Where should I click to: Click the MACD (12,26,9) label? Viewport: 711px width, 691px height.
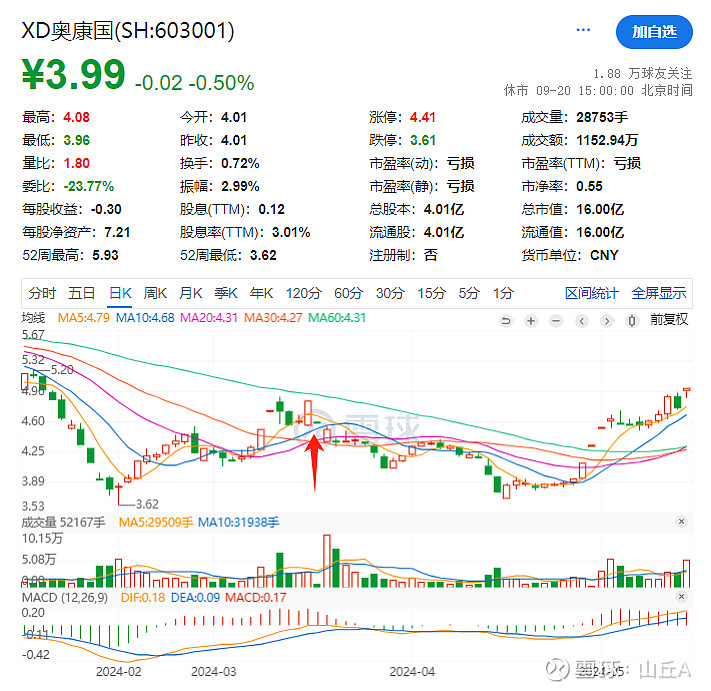65,598
